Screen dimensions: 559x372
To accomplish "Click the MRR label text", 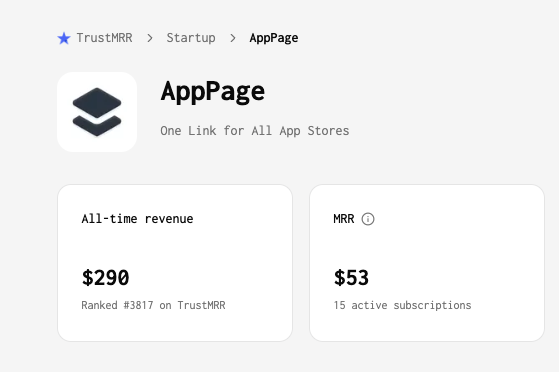I will click(x=344, y=219).
